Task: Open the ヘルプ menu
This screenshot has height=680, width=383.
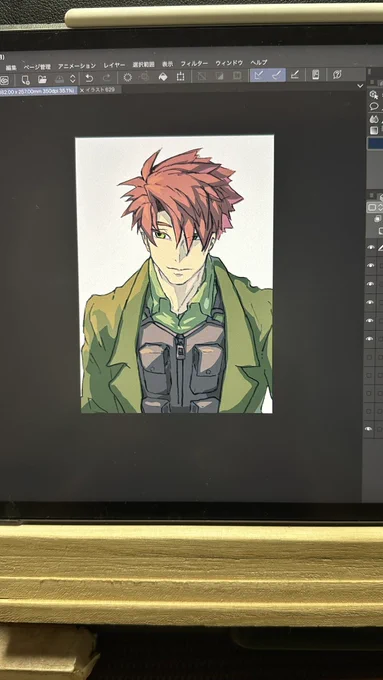Action: point(259,62)
